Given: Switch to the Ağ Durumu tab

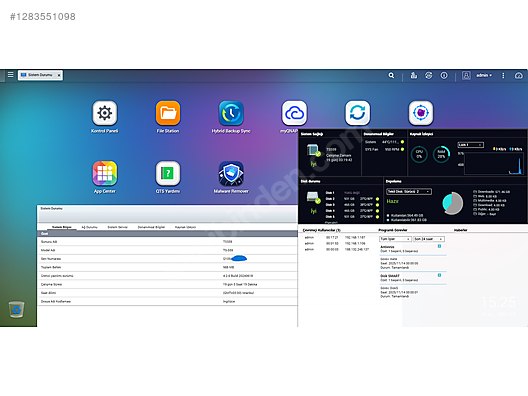Looking at the screenshot, I should [89, 227].
